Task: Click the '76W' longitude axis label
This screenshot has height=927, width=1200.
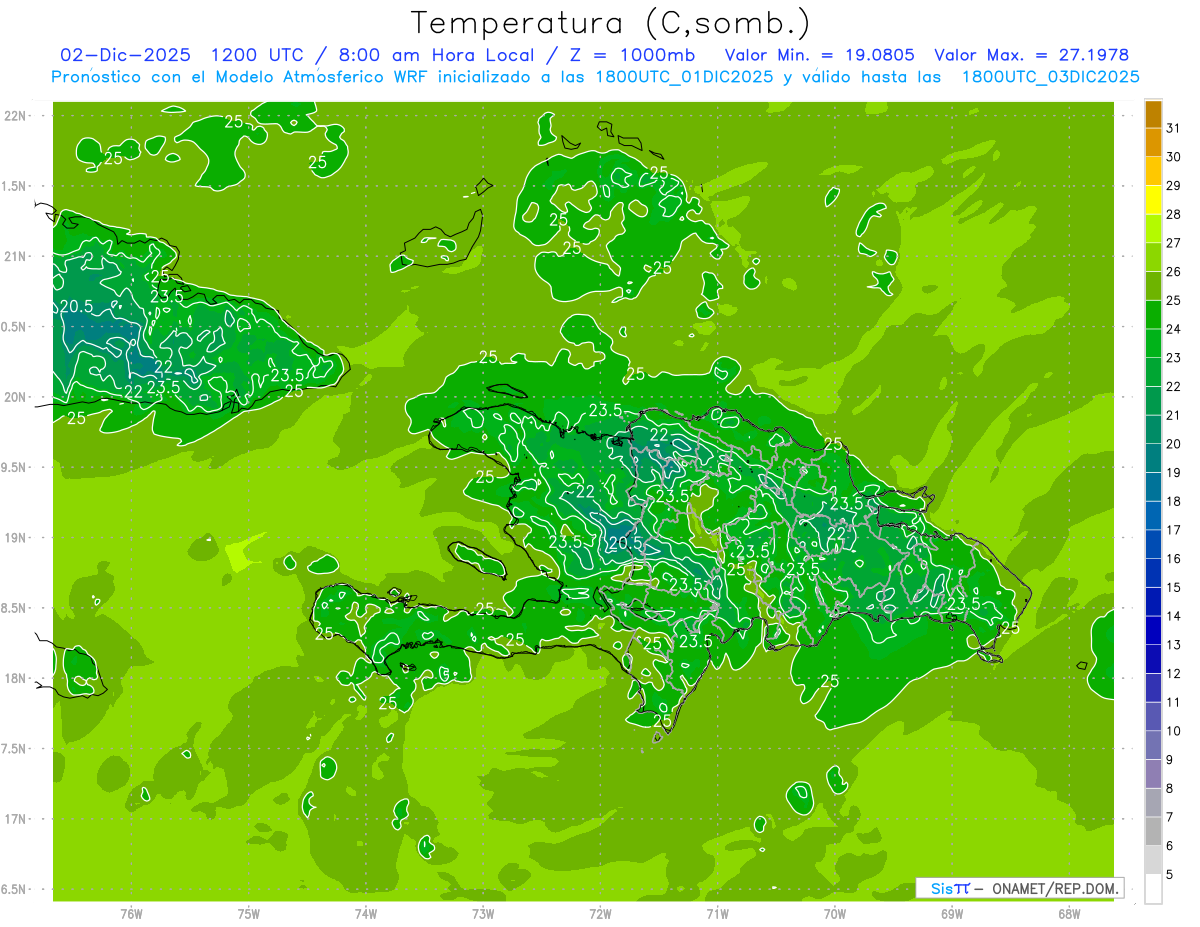Action: click(x=131, y=913)
